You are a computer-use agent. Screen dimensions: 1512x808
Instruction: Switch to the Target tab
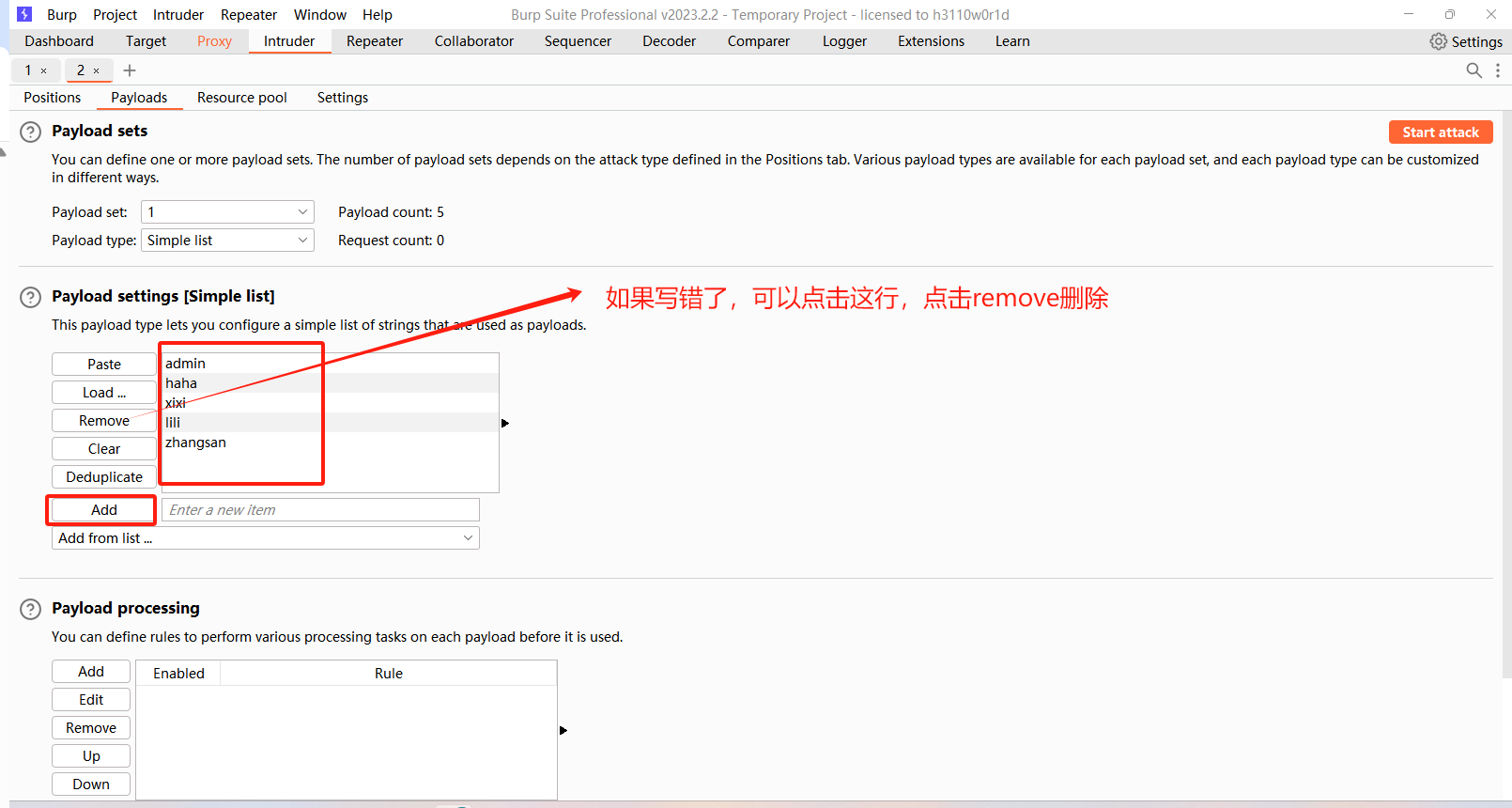146,41
